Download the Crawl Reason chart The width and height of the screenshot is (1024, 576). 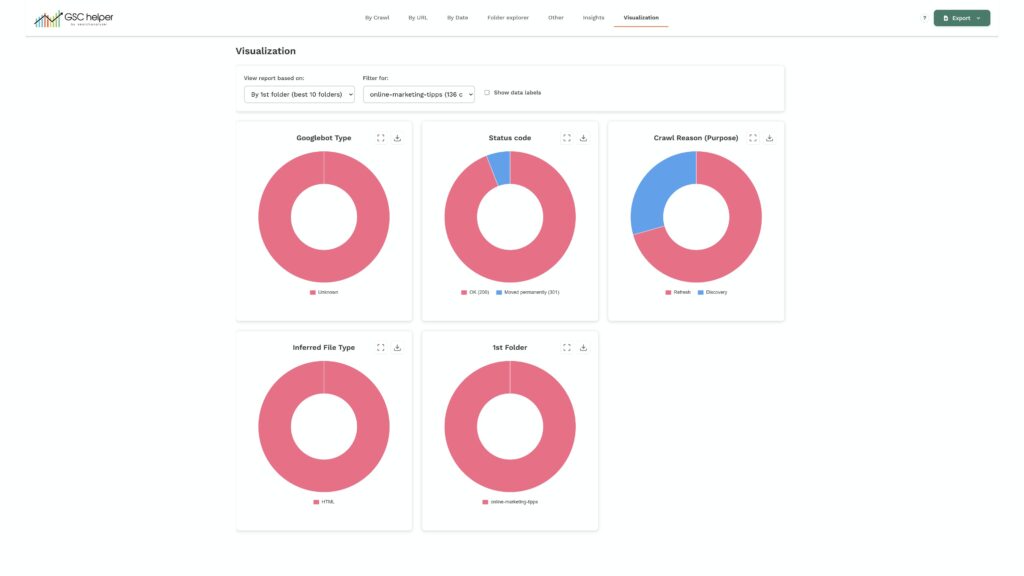click(769, 138)
